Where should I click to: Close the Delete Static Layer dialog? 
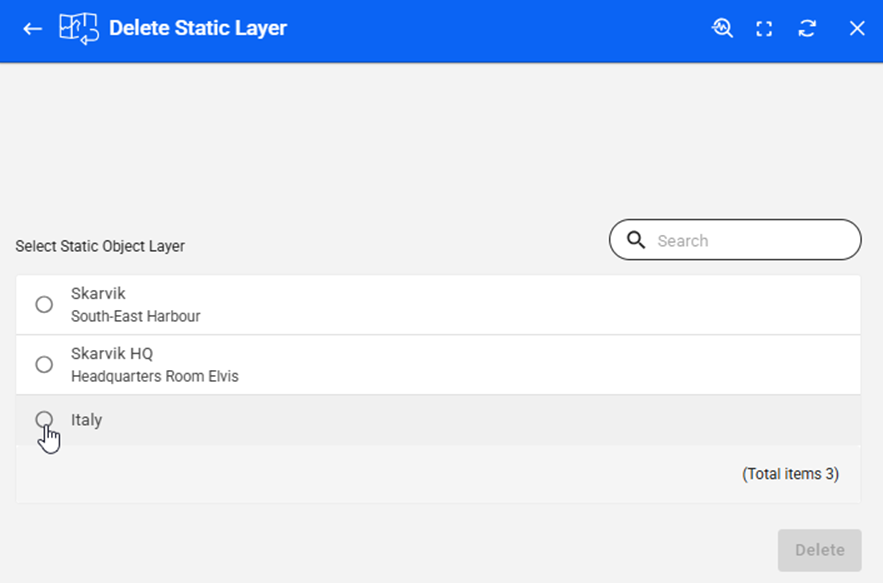click(857, 29)
